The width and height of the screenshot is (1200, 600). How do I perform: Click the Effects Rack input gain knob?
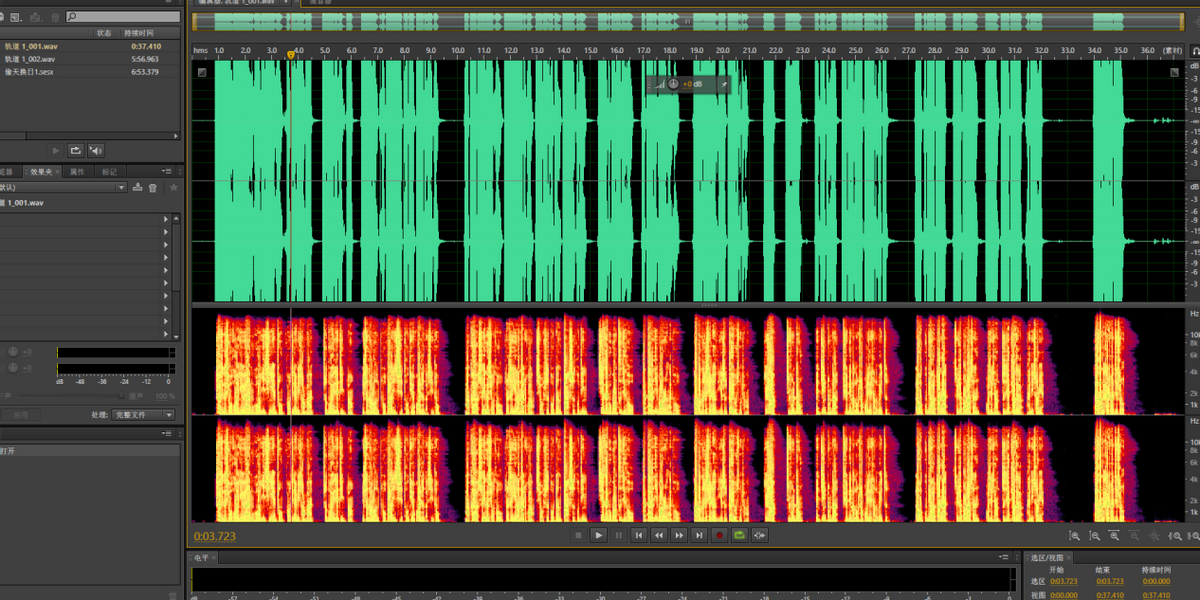pos(13,352)
